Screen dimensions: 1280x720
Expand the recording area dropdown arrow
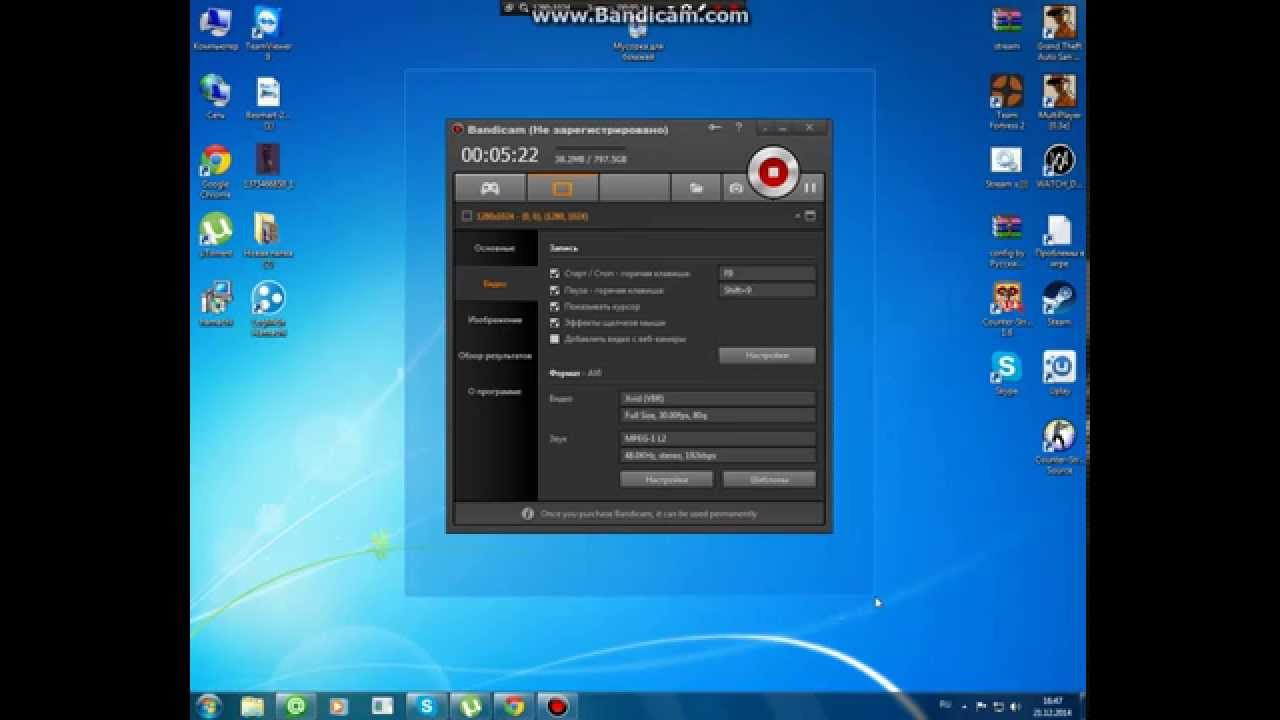(798, 216)
